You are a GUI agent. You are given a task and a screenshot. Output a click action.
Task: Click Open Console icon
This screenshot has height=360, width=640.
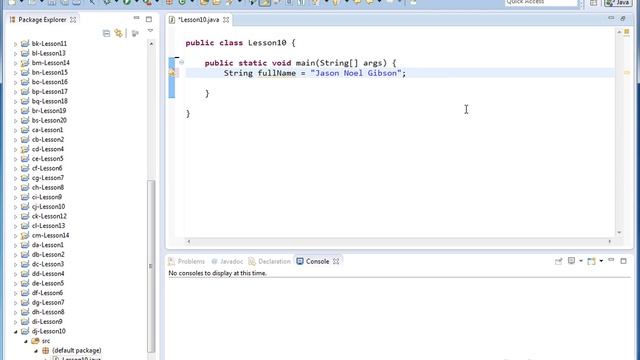click(591, 261)
